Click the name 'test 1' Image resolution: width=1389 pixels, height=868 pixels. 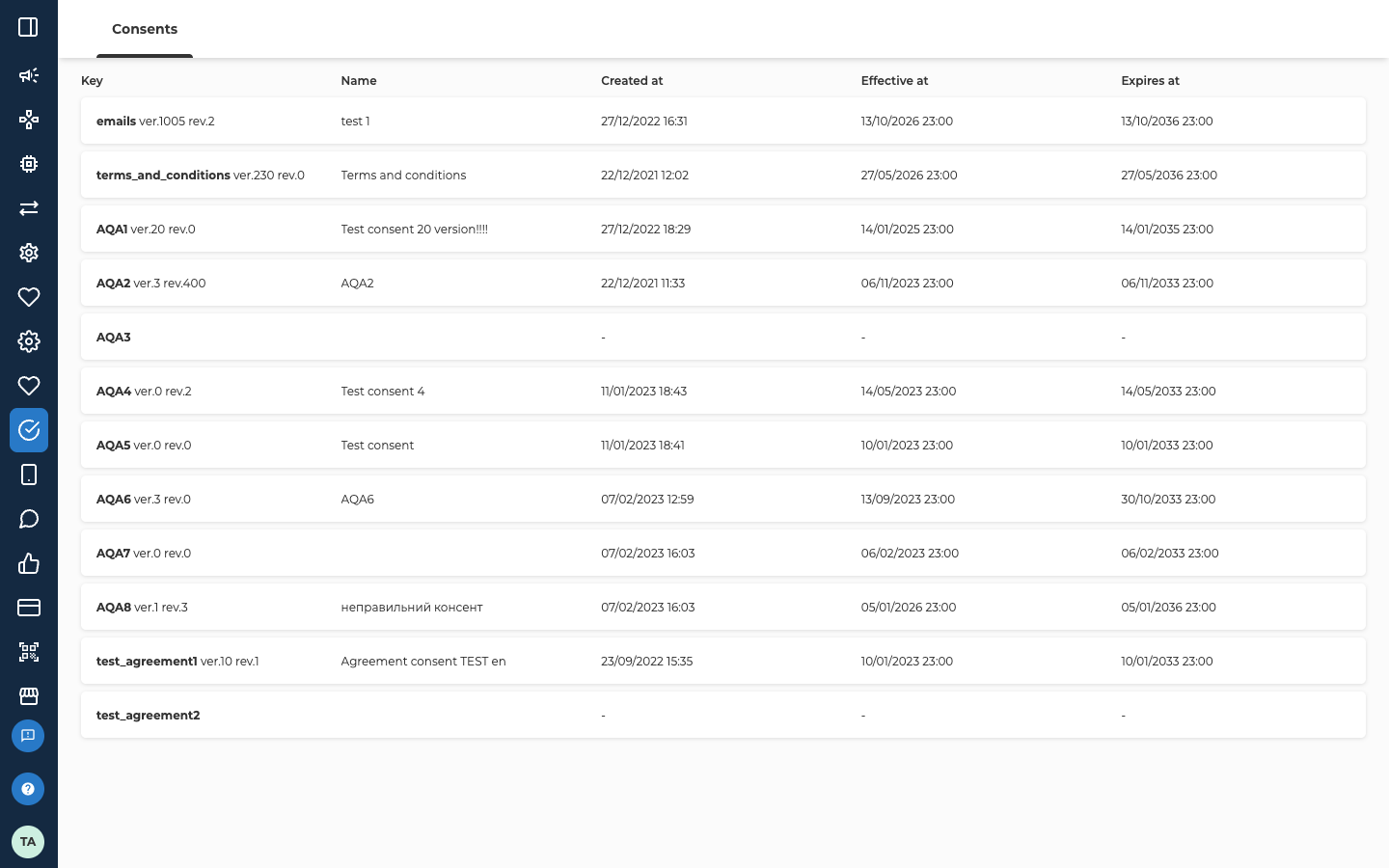[355, 122]
